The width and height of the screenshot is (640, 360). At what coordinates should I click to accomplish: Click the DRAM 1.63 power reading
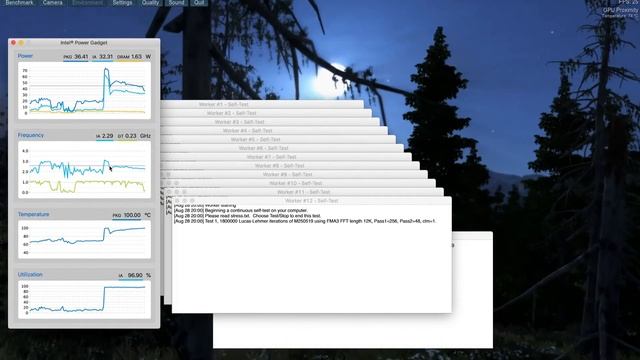click(129, 57)
